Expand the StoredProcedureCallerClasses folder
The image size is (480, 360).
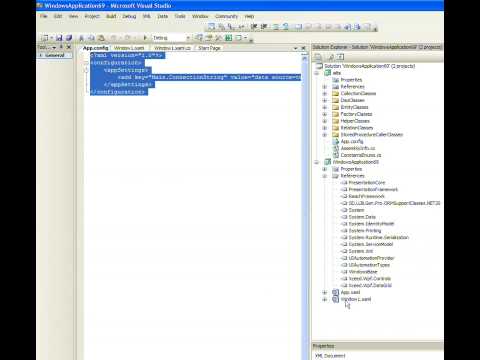[x=325, y=135]
